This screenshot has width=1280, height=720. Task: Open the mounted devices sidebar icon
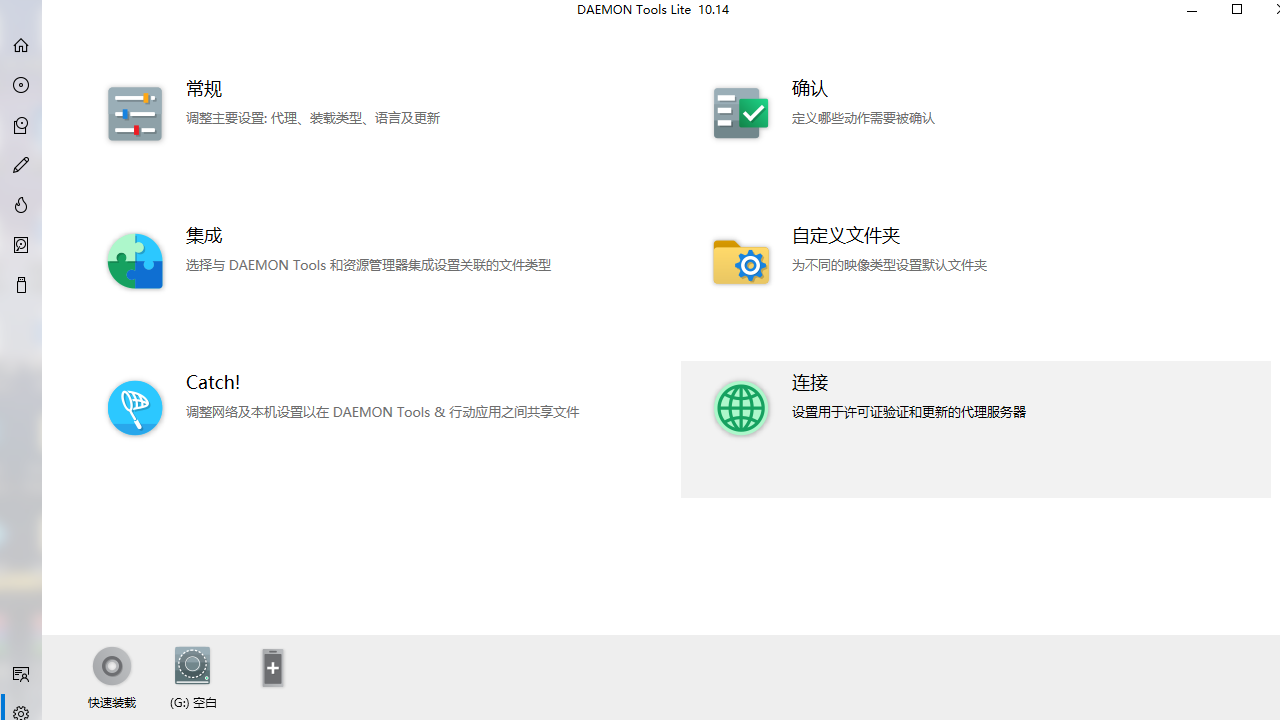pos(20,125)
